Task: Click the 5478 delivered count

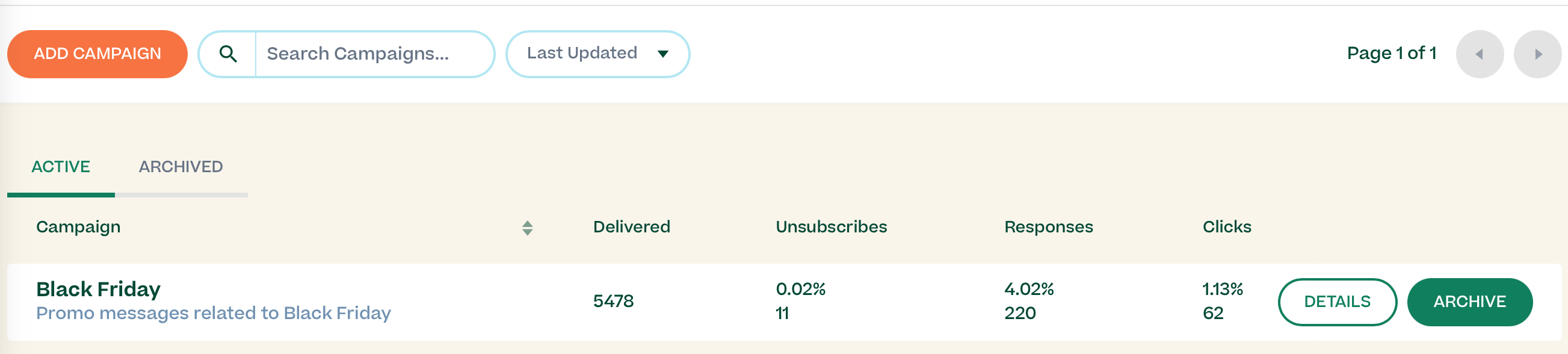Action: pos(613,302)
